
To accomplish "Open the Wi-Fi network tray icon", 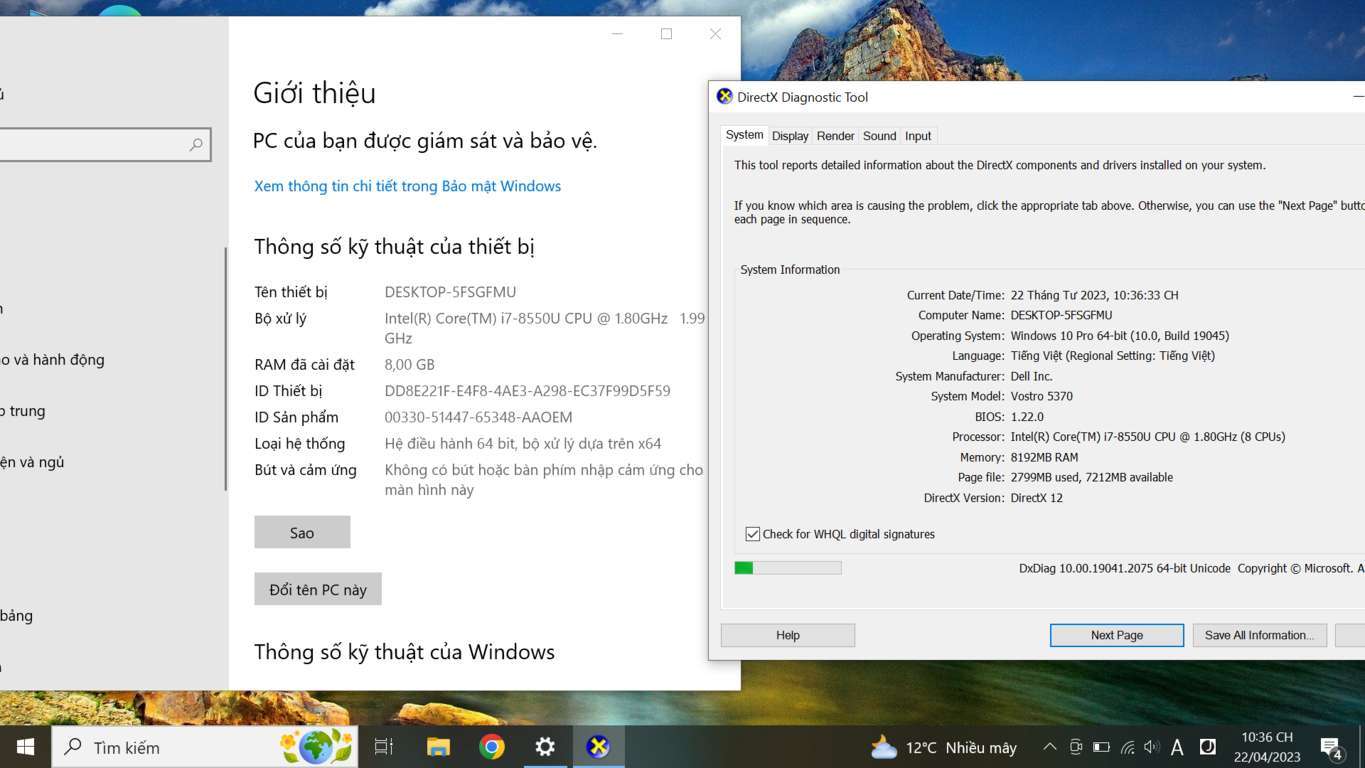I will 1127,747.
